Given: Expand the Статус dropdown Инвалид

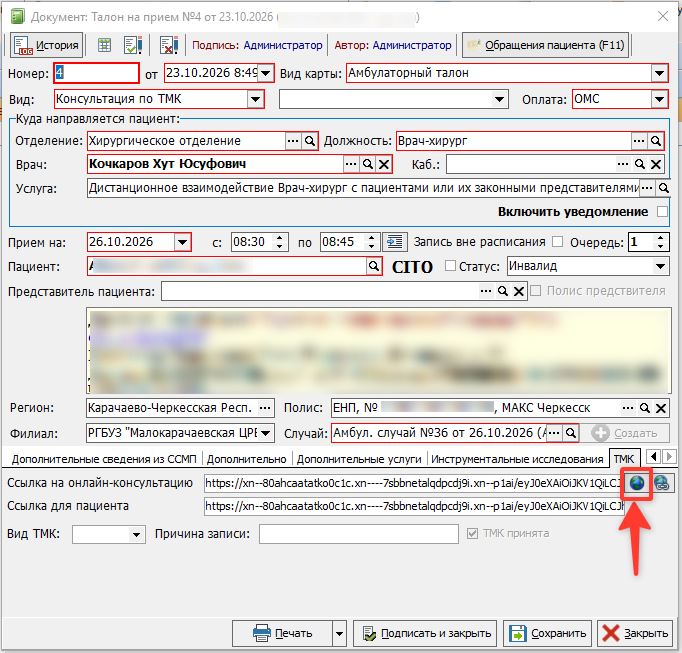Looking at the screenshot, I should tap(660, 266).
